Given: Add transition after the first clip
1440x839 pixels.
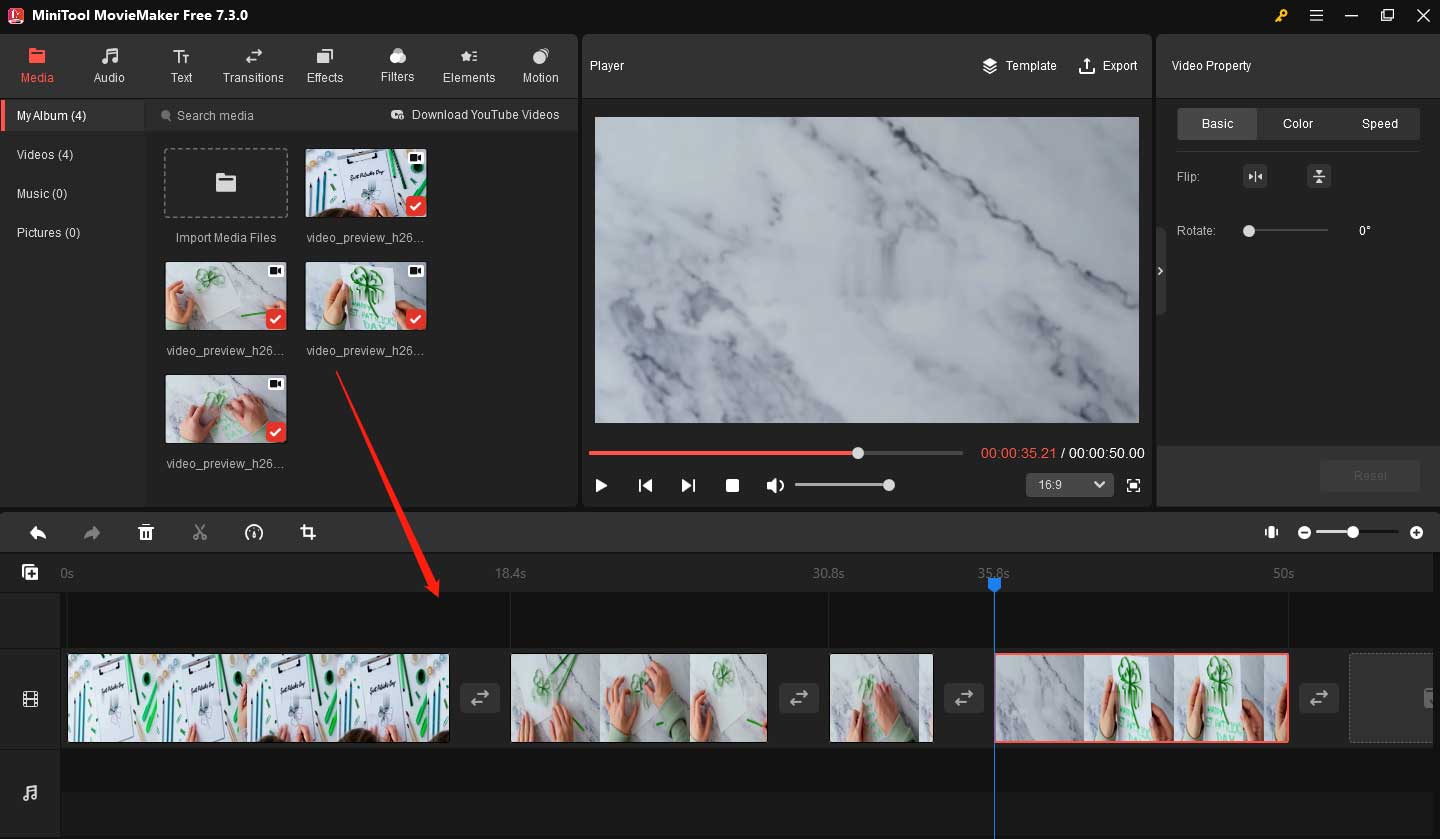Looking at the screenshot, I should [480, 698].
